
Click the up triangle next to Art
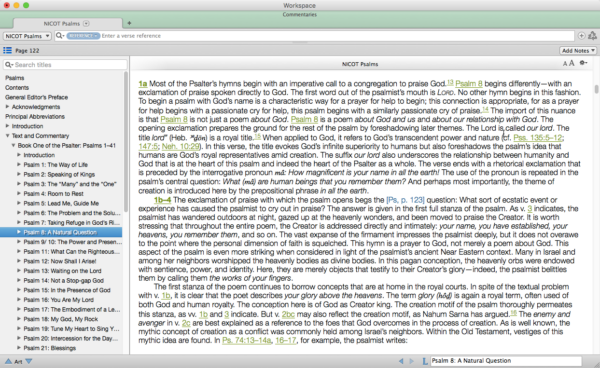8,361
